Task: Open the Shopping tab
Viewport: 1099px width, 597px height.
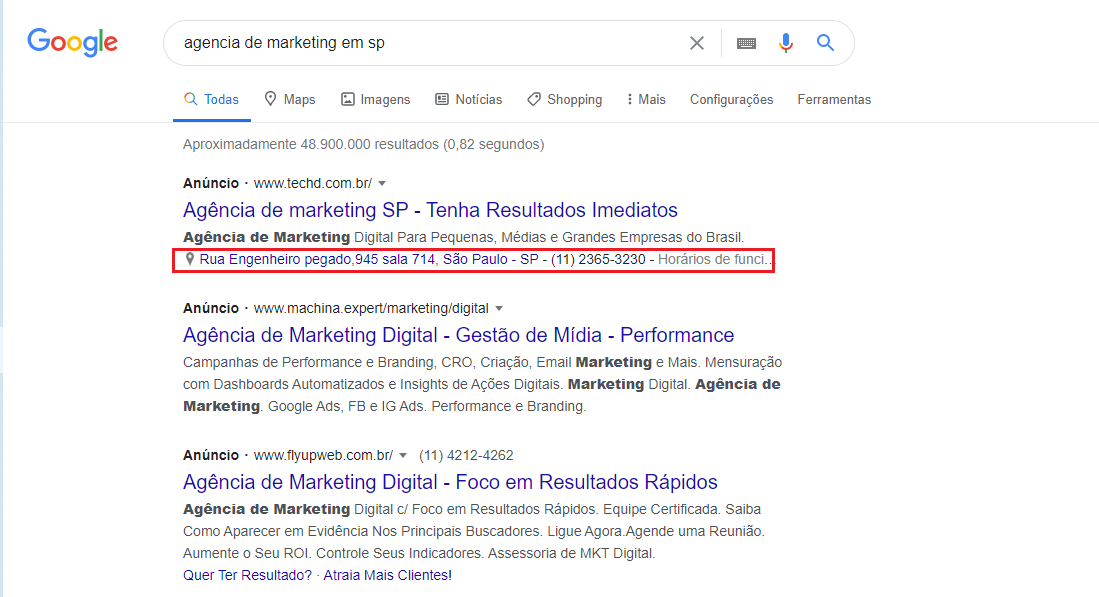Action: click(x=565, y=100)
